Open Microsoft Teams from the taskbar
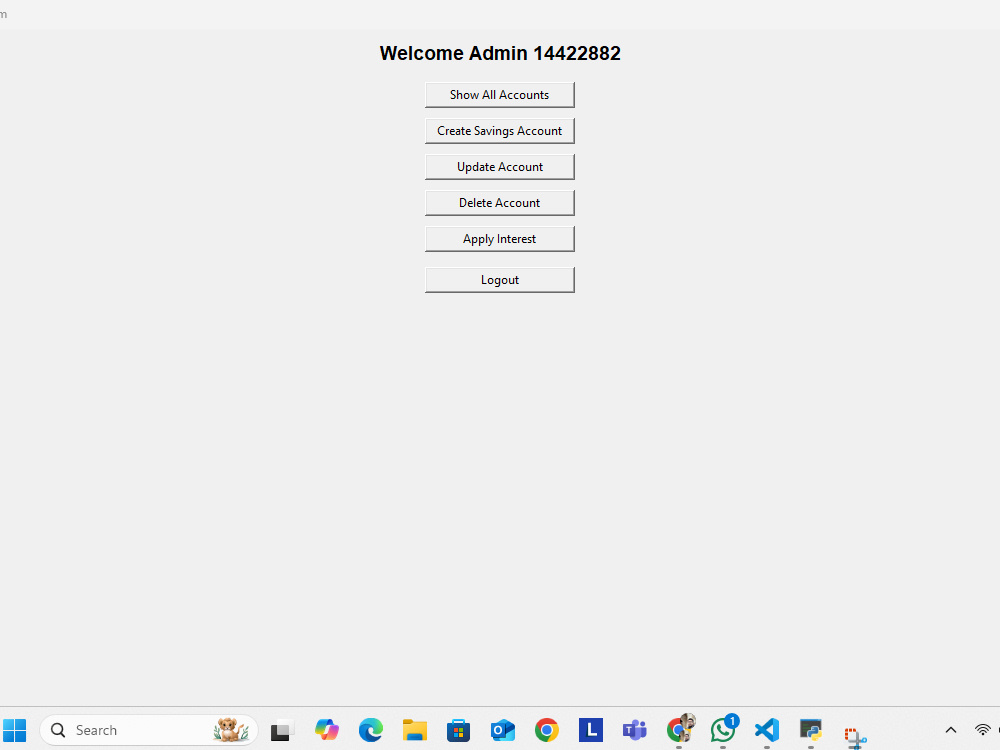This screenshot has height=750, width=1000. [635, 730]
